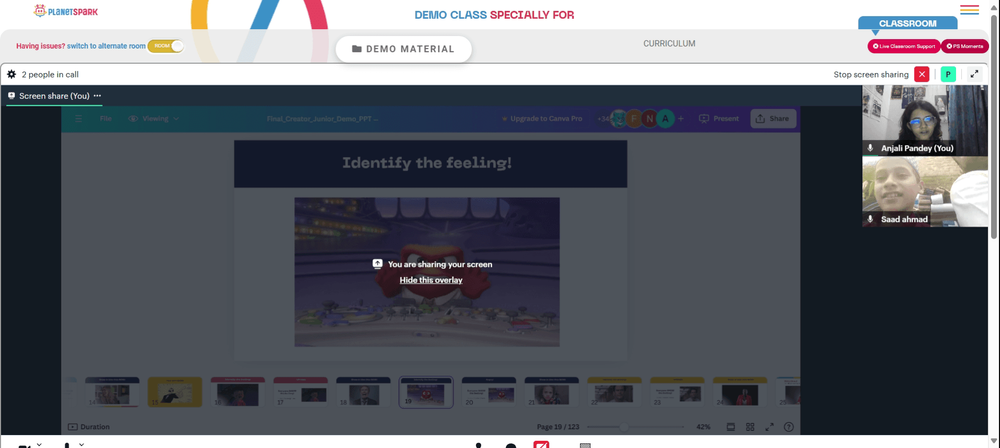Image resolution: width=1000 pixels, height=448 pixels.
Task: Stop screen sharing with the red X
Action: (922, 74)
